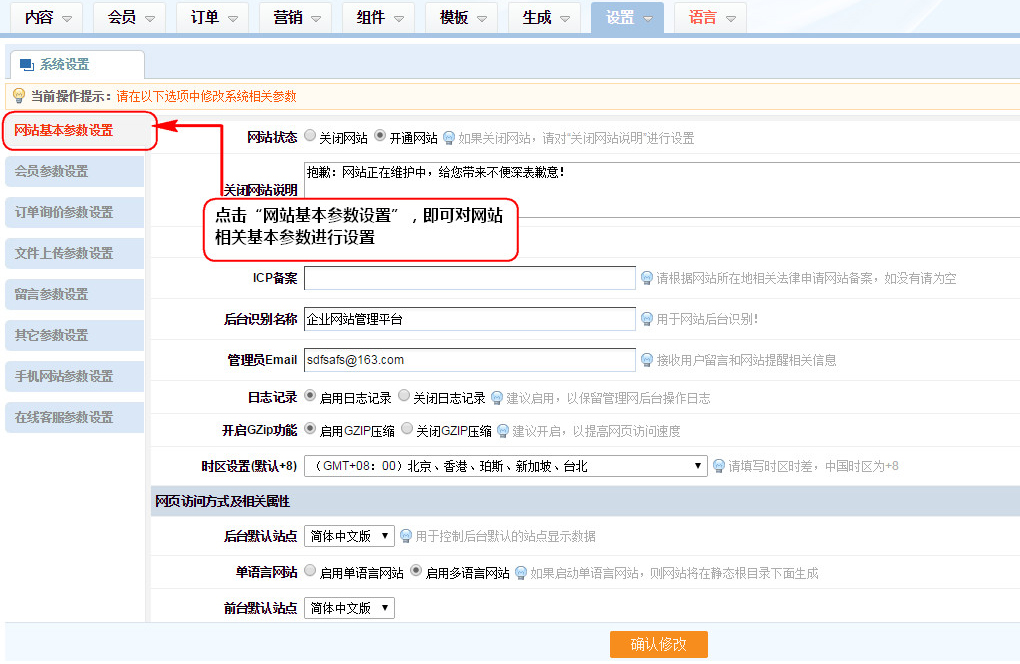This screenshot has height=664, width=1020.
Task: Click the hint bulb next to 时区设置 dropdown
Action: (x=718, y=466)
